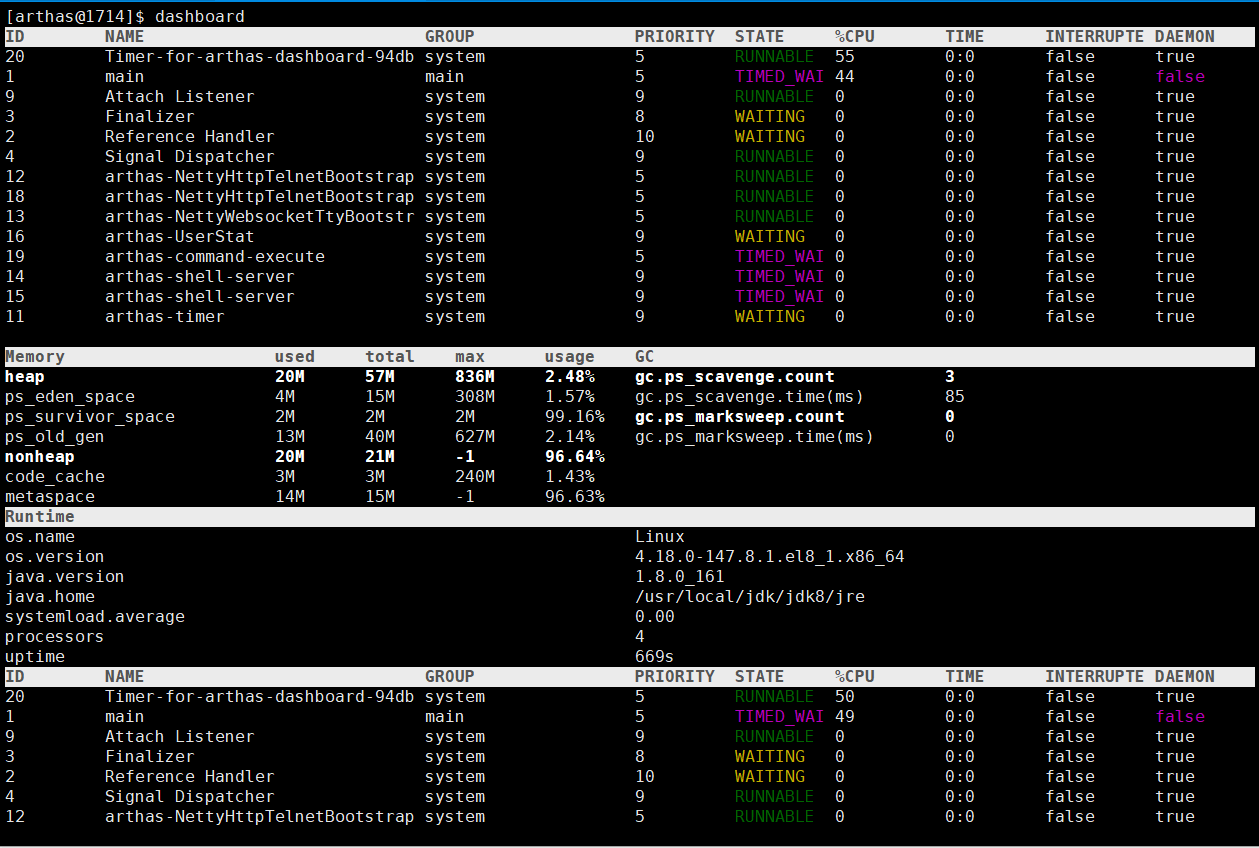The width and height of the screenshot is (1259, 848).
Task: Click Java version value 1.8.0_161
Action: point(680,577)
